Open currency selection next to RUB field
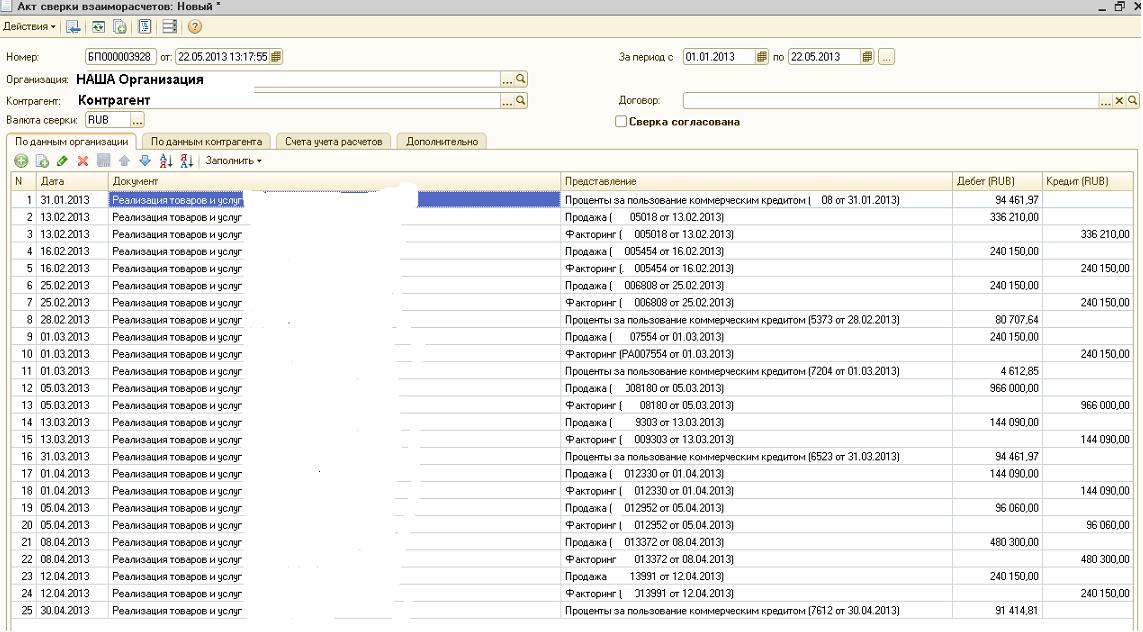The height and width of the screenshot is (632, 1143). tap(138, 121)
